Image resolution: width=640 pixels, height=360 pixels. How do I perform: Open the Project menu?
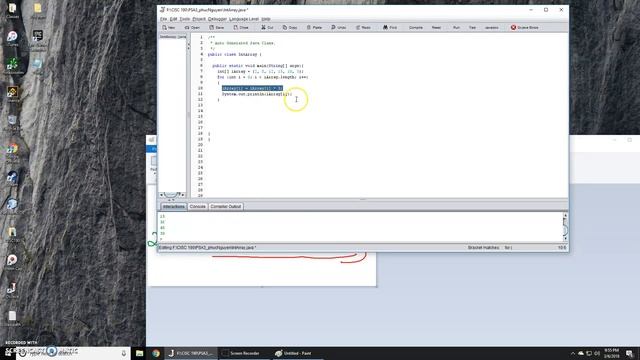[x=199, y=19]
